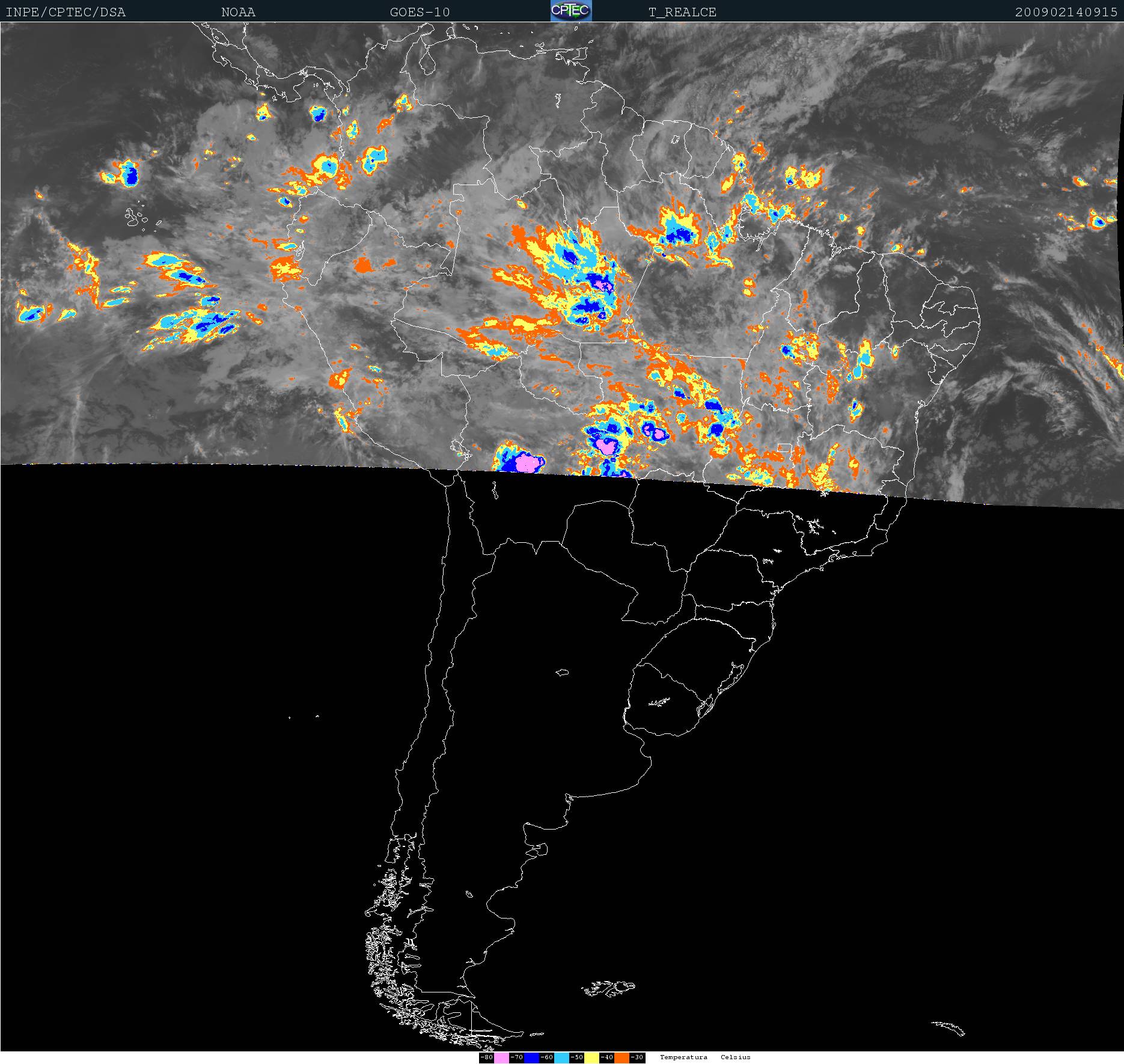
Task: Click the yellow legend color swatch
Action: 591,1057
